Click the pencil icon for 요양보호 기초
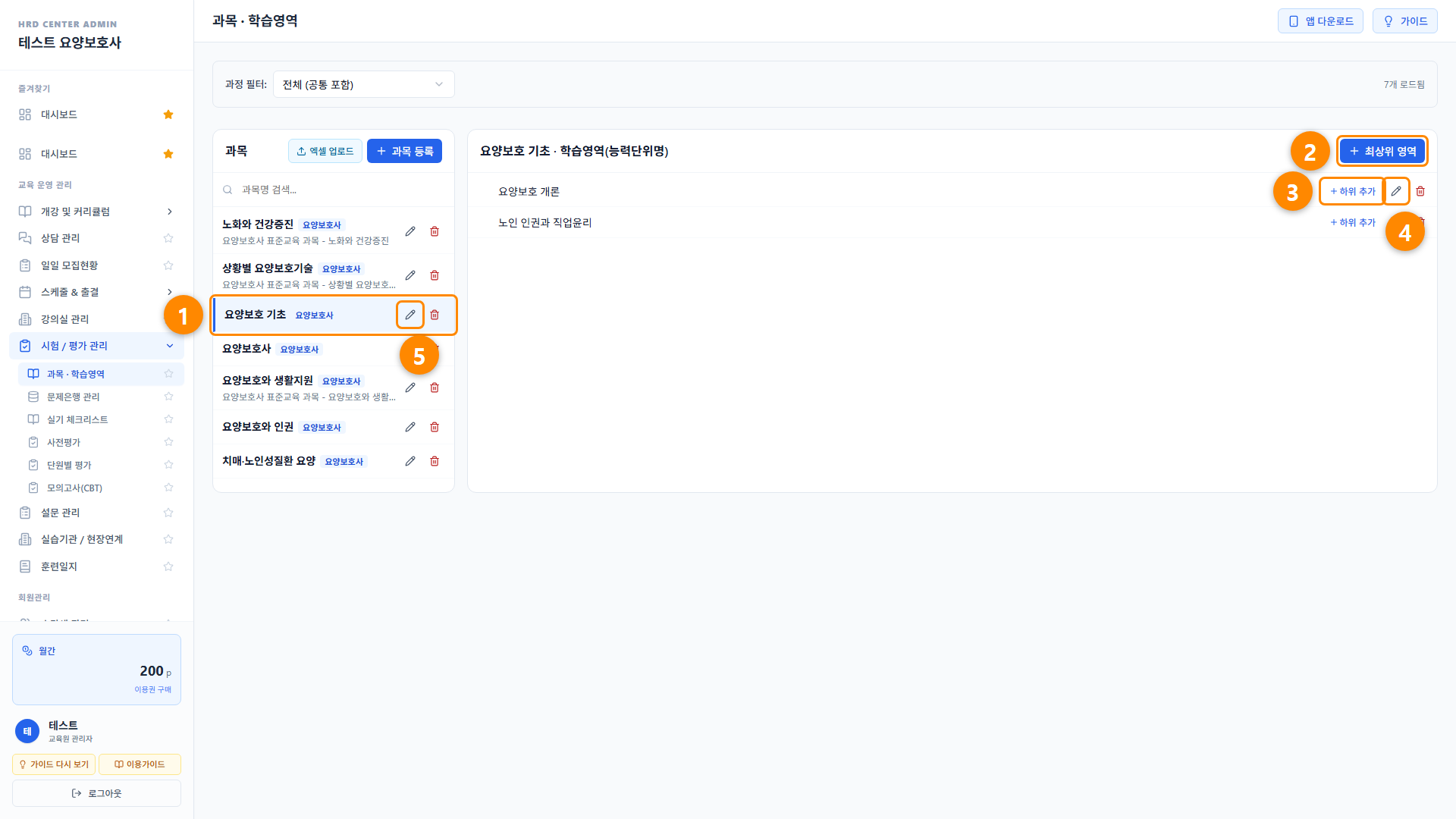This screenshot has width=1456, height=819. click(410, 315)
